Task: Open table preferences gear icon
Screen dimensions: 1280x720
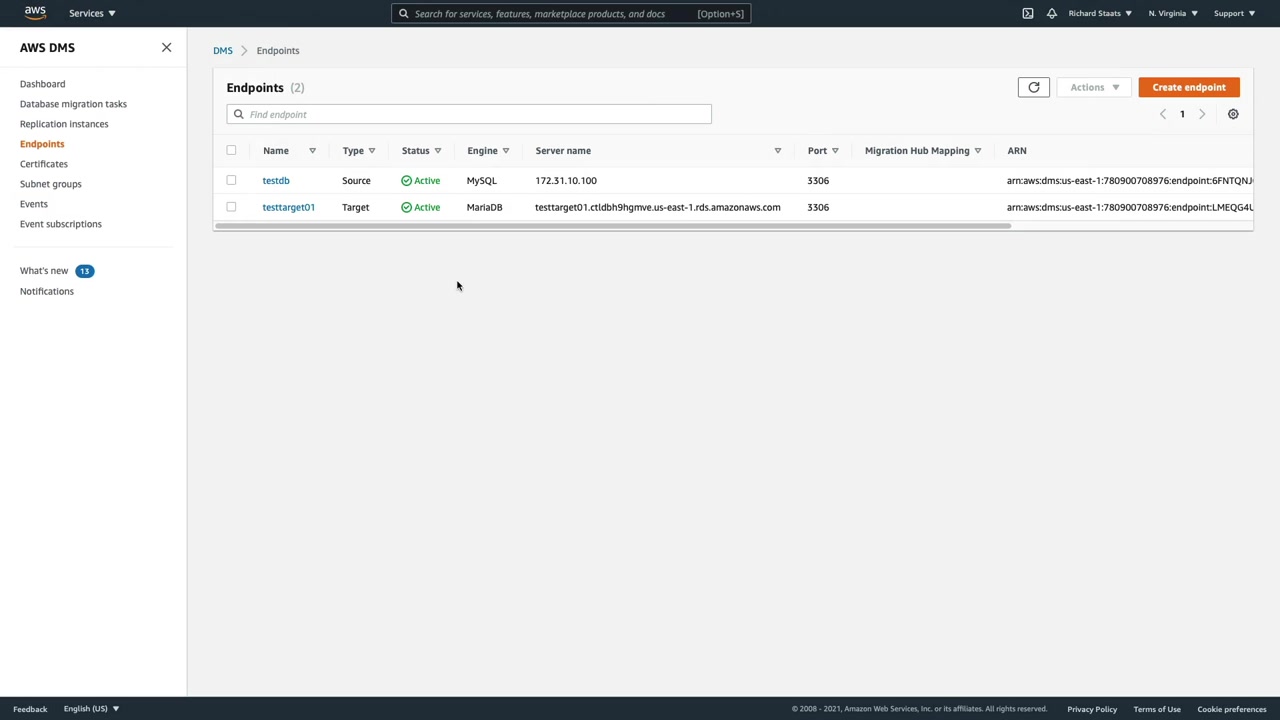Action: (1233, 114)
